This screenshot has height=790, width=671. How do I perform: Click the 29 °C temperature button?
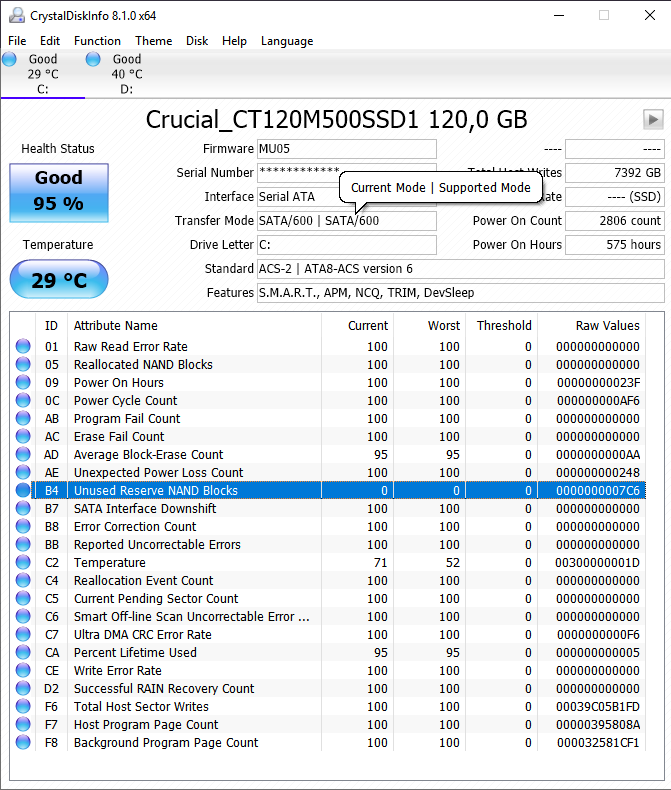pos(59,280)
